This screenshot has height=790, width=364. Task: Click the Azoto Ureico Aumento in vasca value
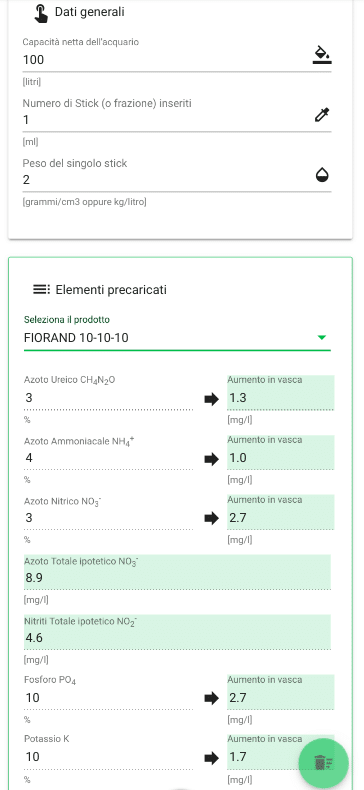[280, 398]
